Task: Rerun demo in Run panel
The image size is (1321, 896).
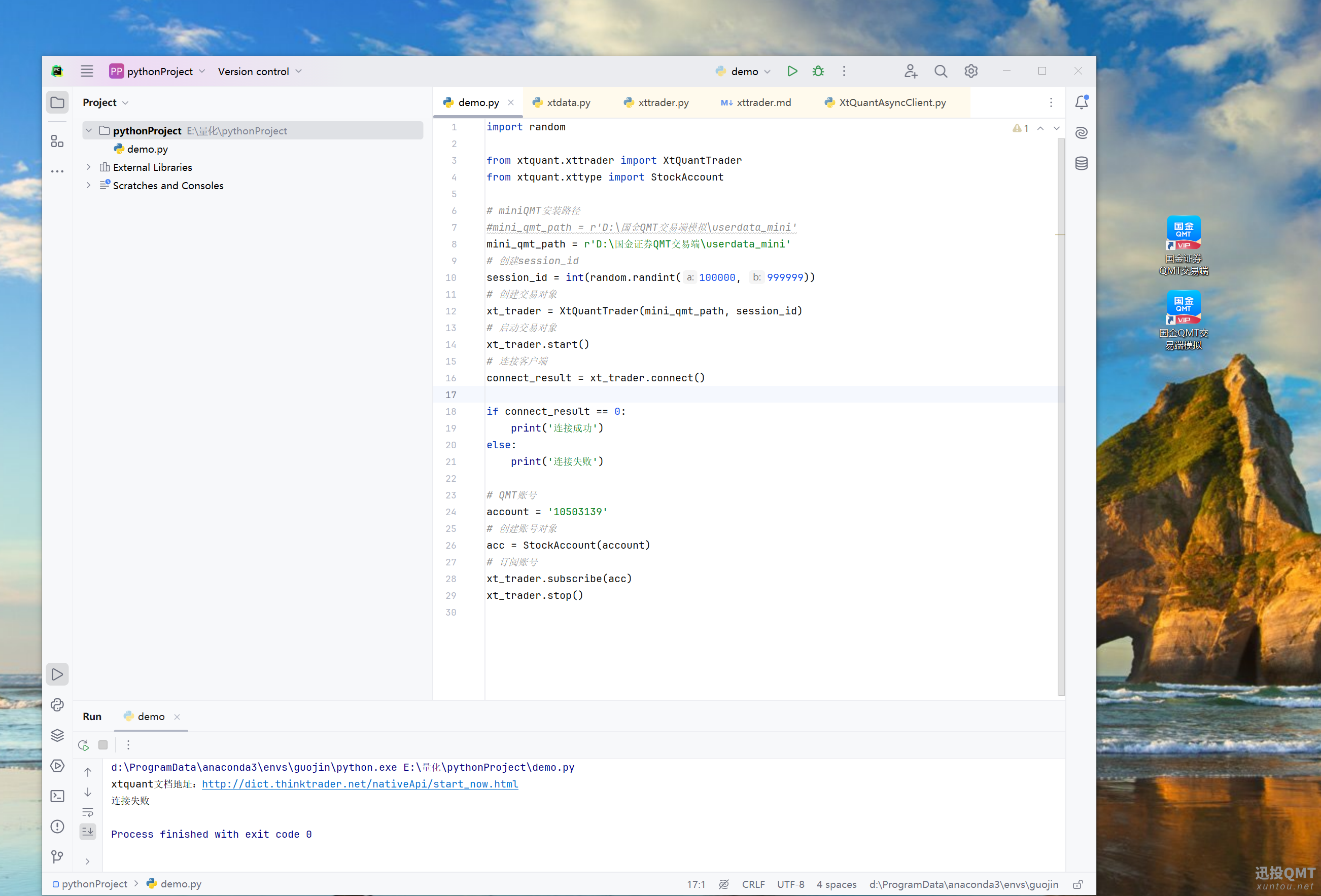Action: pos(84,745)
